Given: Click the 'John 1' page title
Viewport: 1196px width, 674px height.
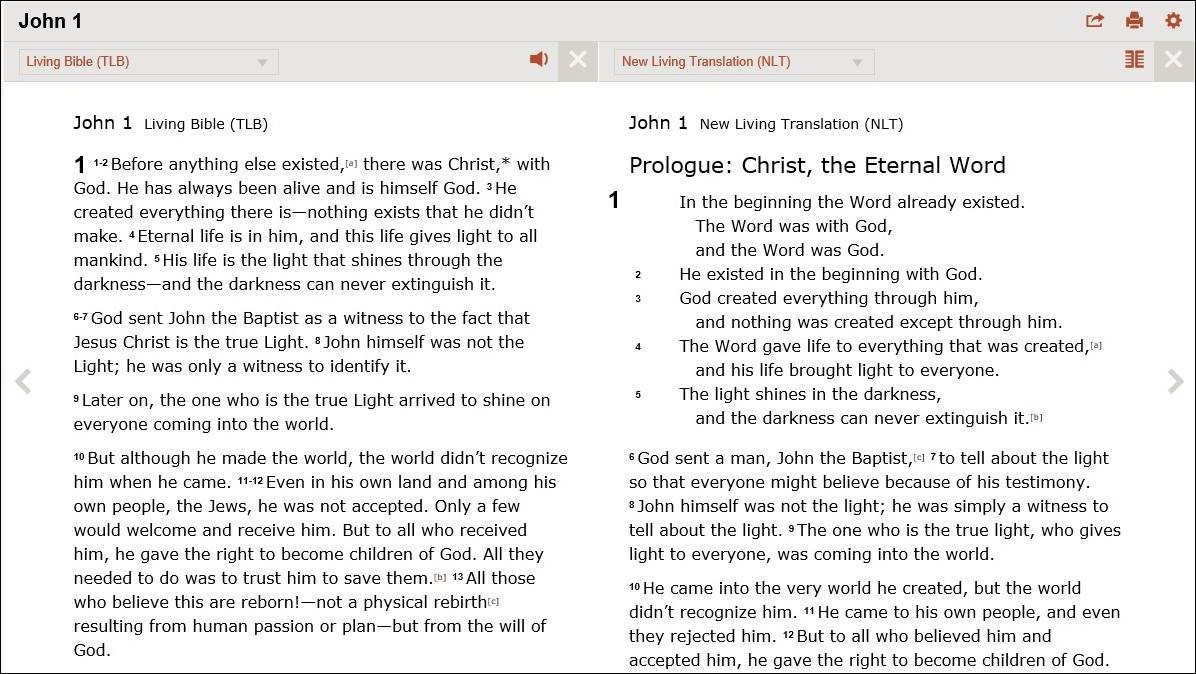Looking at the screenshot, I should pos(50,21).
